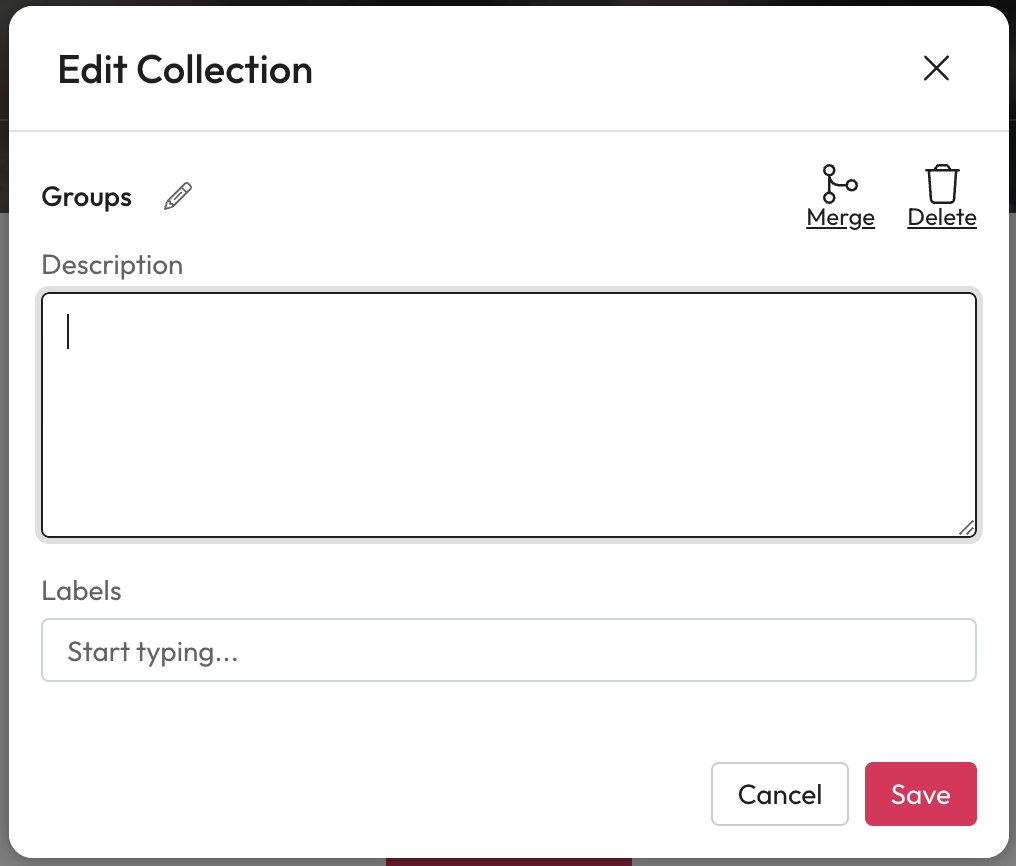Click the Groups collection name
This screenshot has height=866, width=1016.
tap(87, 197)
